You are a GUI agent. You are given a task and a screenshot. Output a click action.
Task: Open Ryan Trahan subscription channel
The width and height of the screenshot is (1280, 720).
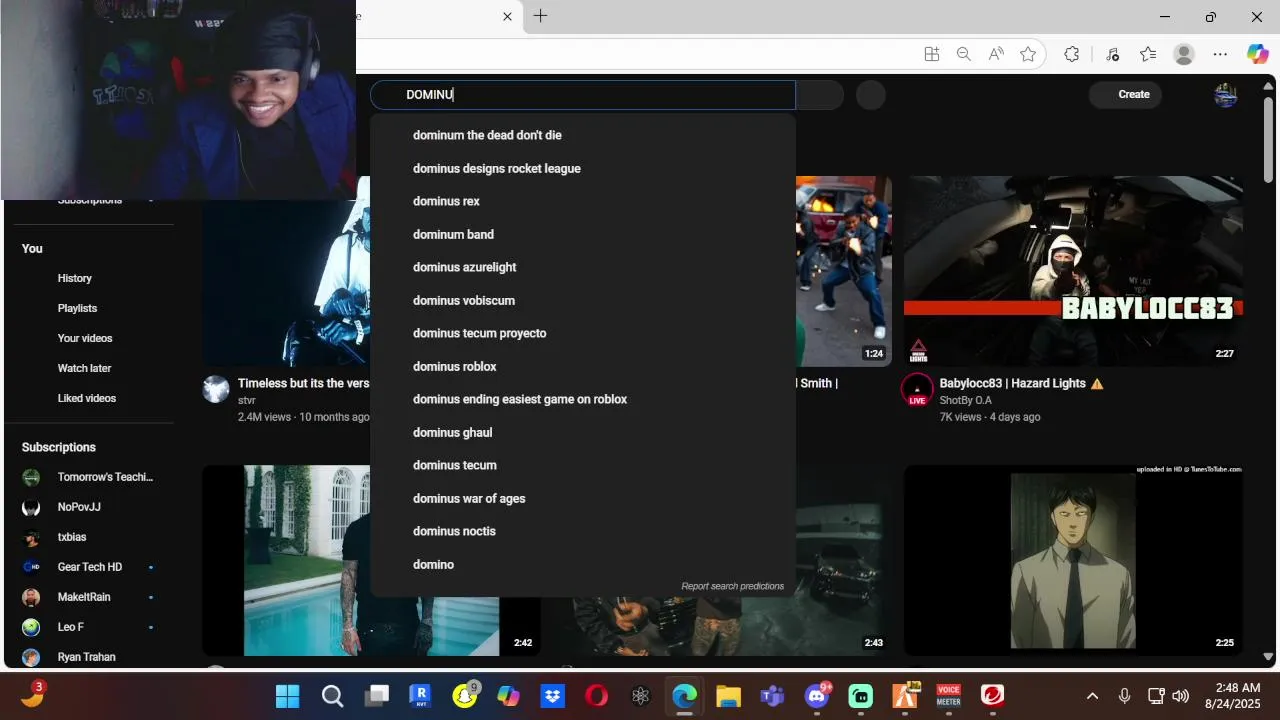point(88,657)
